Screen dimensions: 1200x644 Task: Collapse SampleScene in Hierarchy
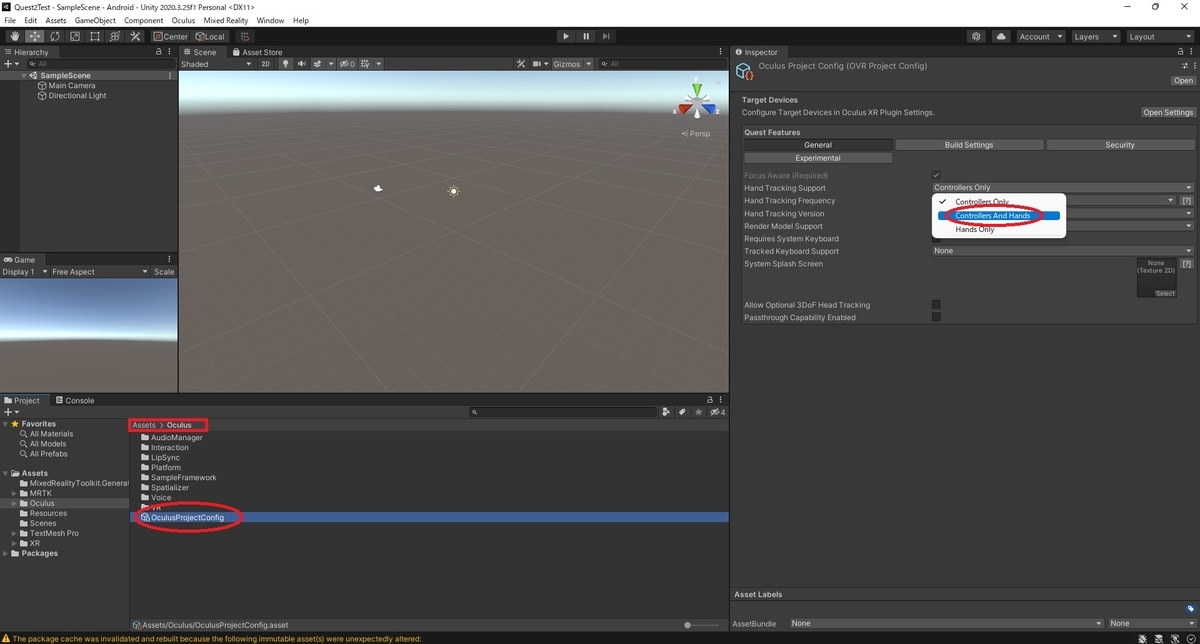pos(24,76)
